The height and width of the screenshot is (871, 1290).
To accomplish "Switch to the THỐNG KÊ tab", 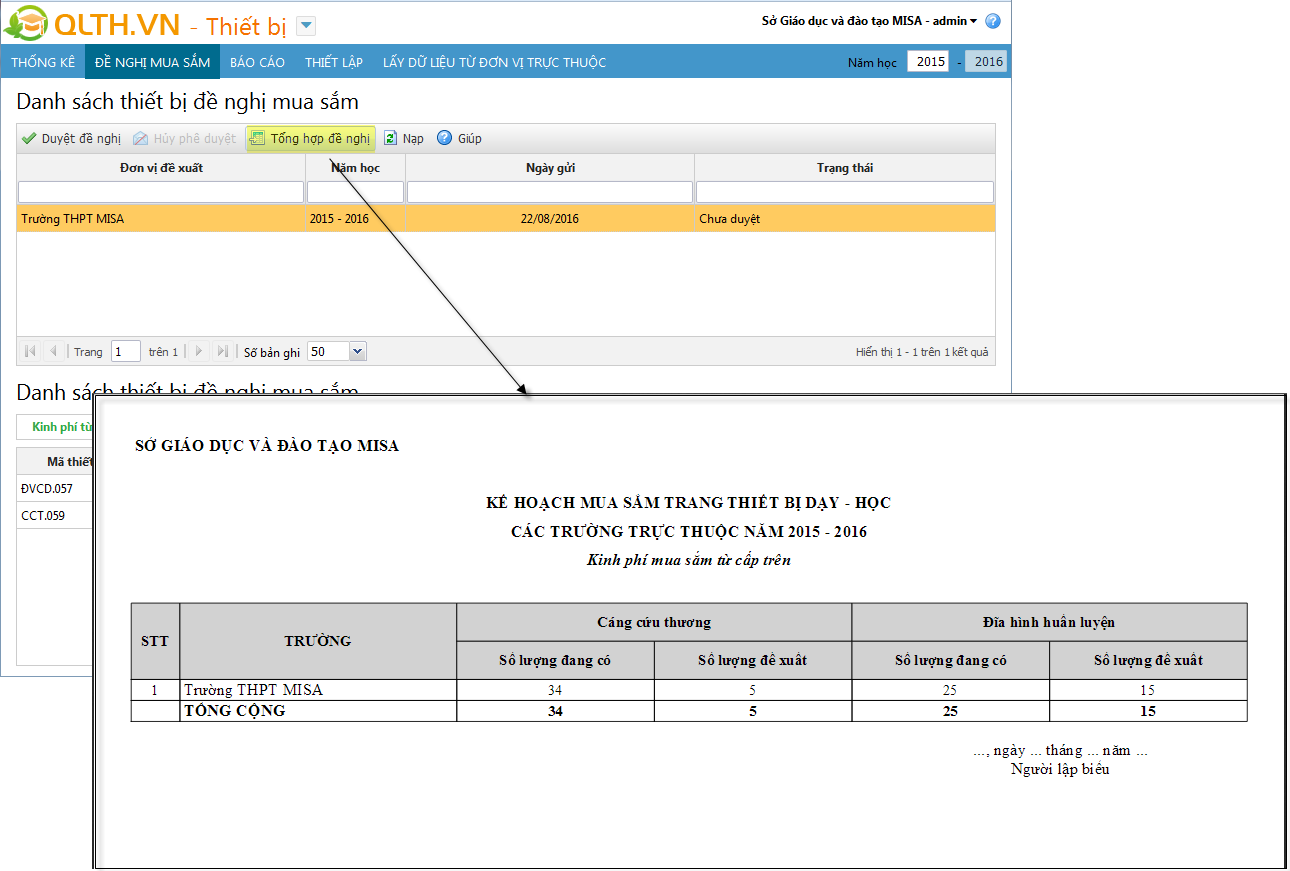I will click(x=43, y=62).
